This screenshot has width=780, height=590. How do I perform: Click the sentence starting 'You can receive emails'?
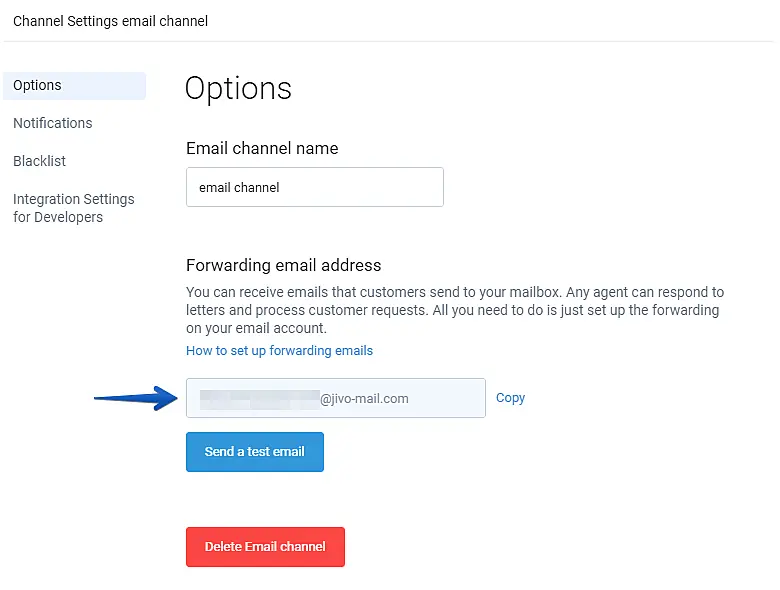coord(455,292)
